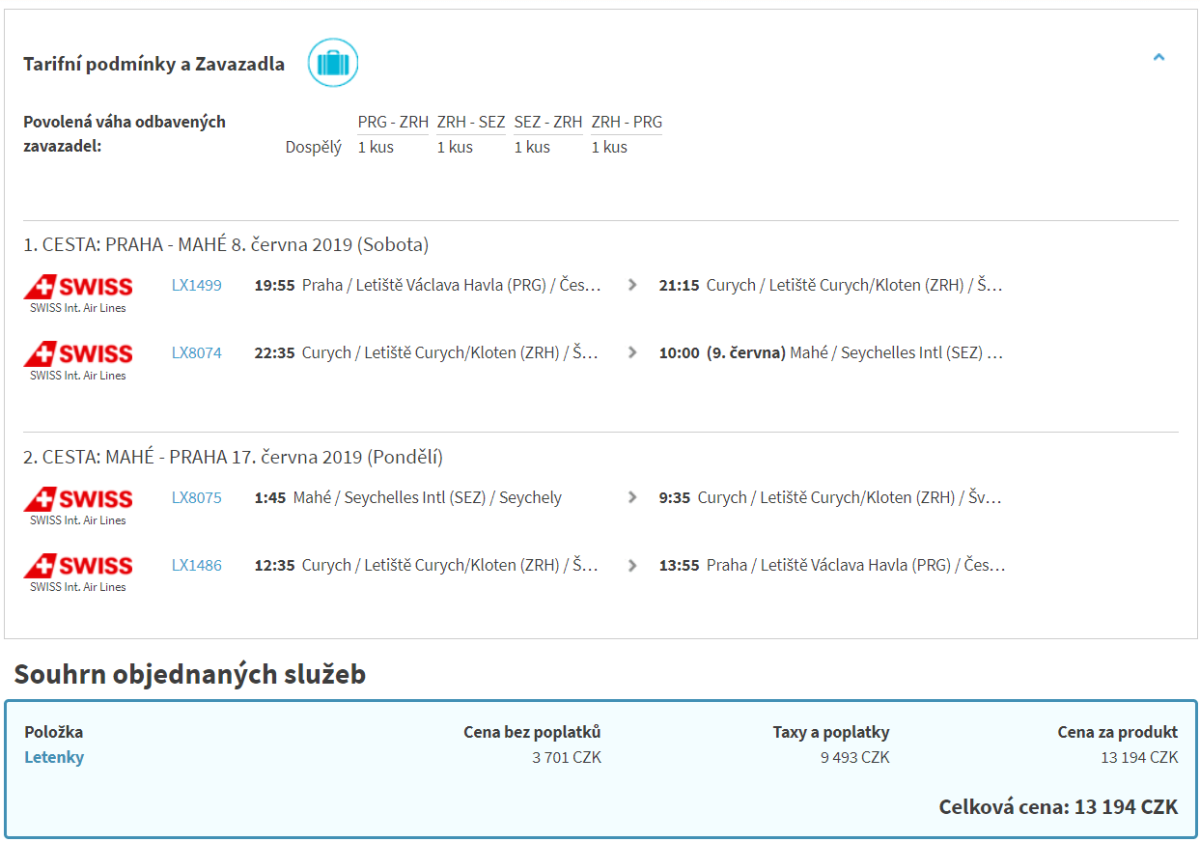Click the blue suitcase baggage icon
1200x842 pixels.
pyautogui.click(x=332, y=63)
